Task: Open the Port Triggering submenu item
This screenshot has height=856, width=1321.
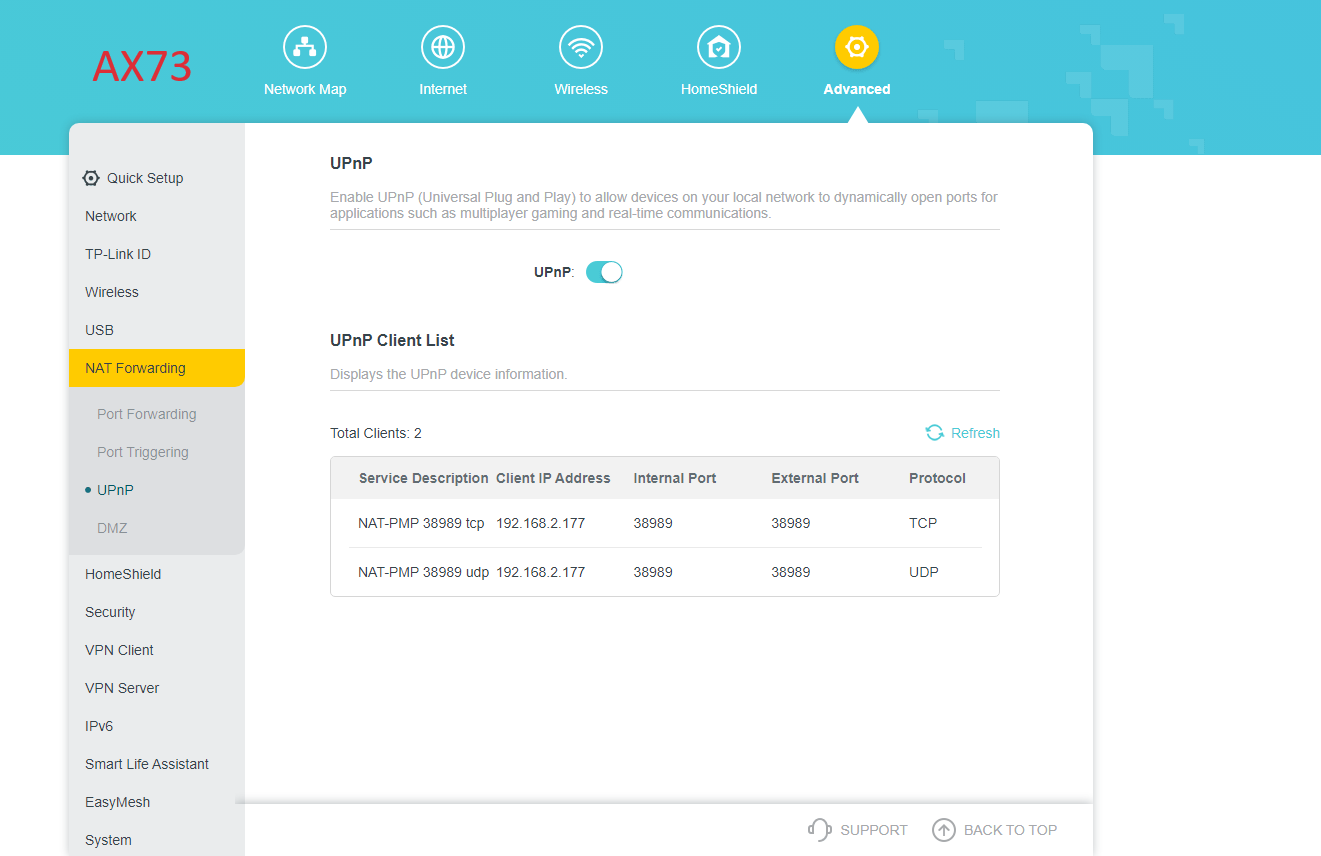Action: point(143,452)
